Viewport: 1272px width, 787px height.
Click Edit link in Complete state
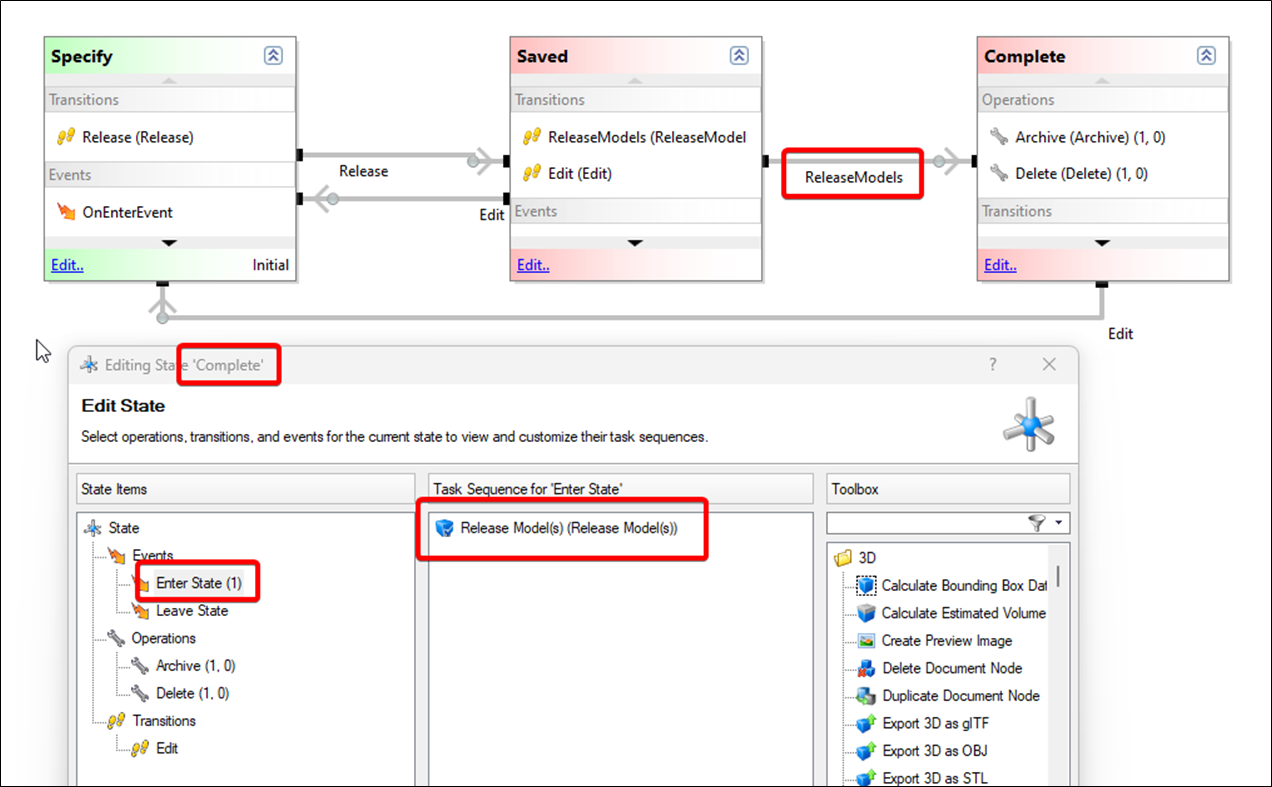tap(1000, 265)
